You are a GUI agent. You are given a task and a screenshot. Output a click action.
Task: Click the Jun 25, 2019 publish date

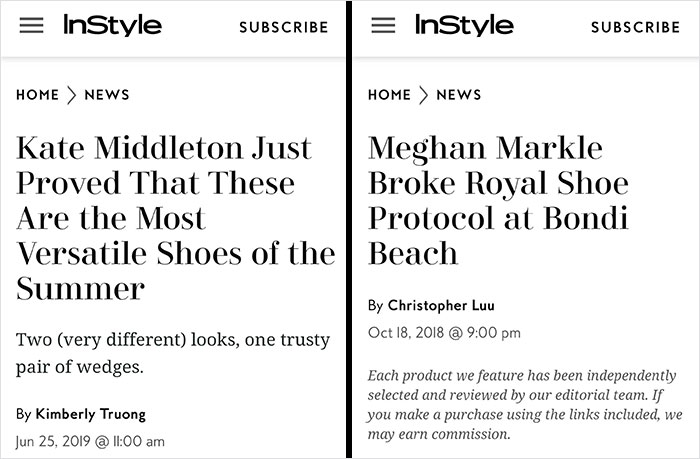90,441
